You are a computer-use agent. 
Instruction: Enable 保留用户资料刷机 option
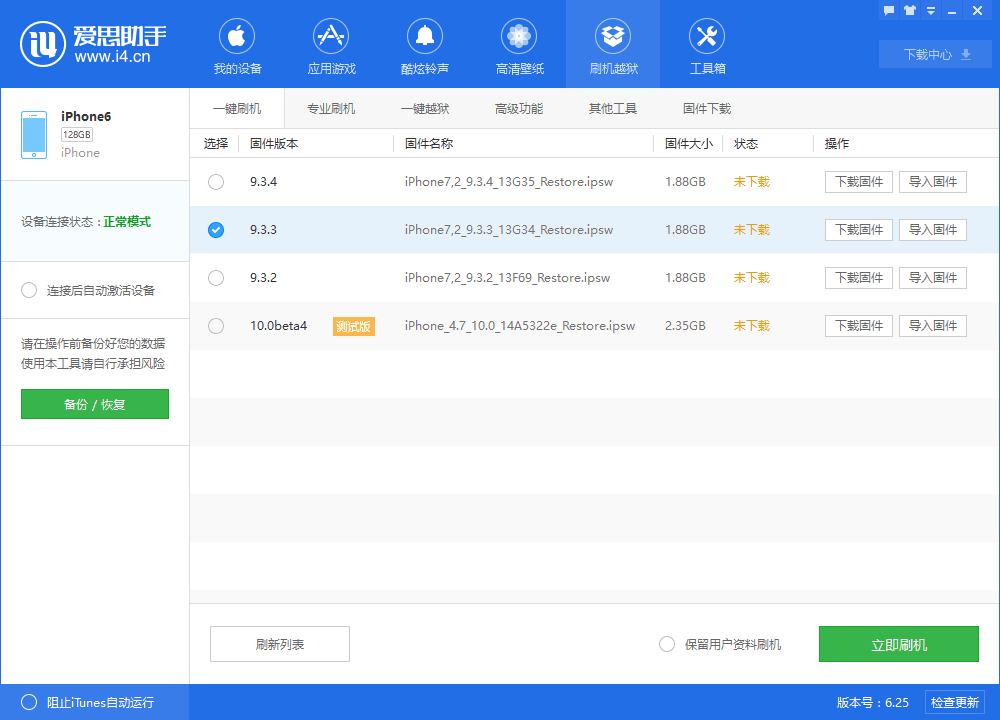click(667, 644)
